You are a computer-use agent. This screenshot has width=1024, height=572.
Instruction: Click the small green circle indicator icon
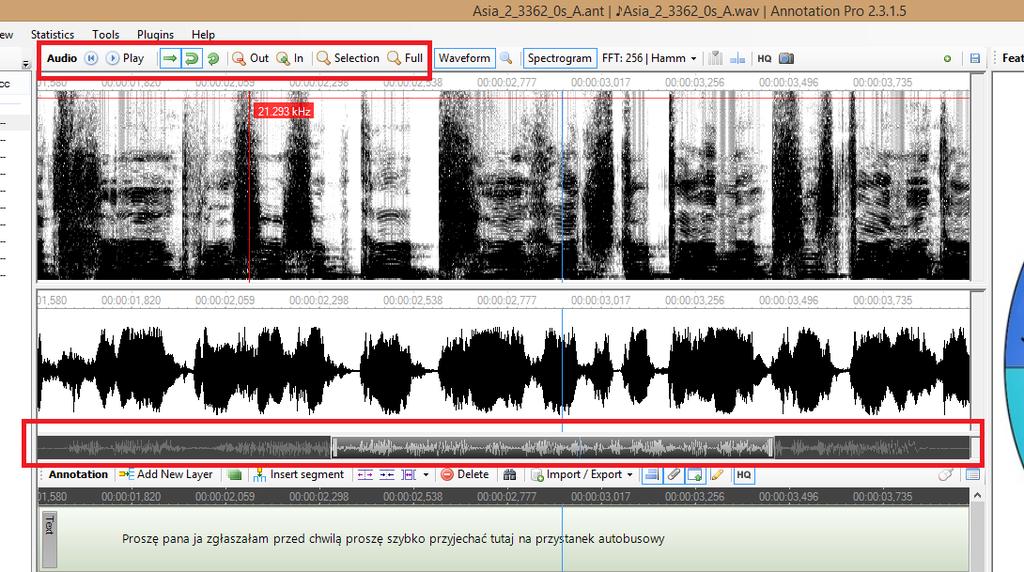point(948,59)
